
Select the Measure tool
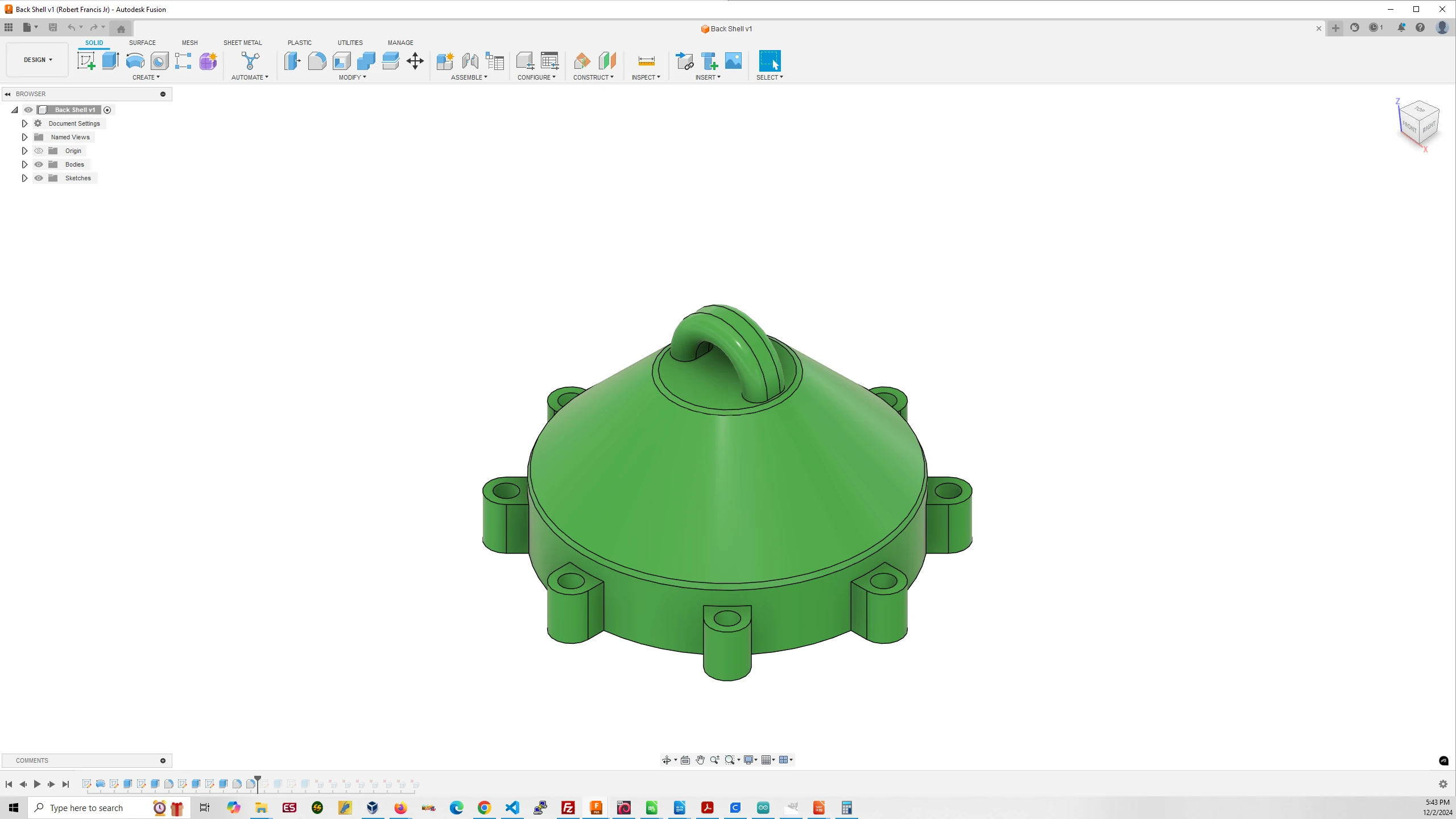646,61
